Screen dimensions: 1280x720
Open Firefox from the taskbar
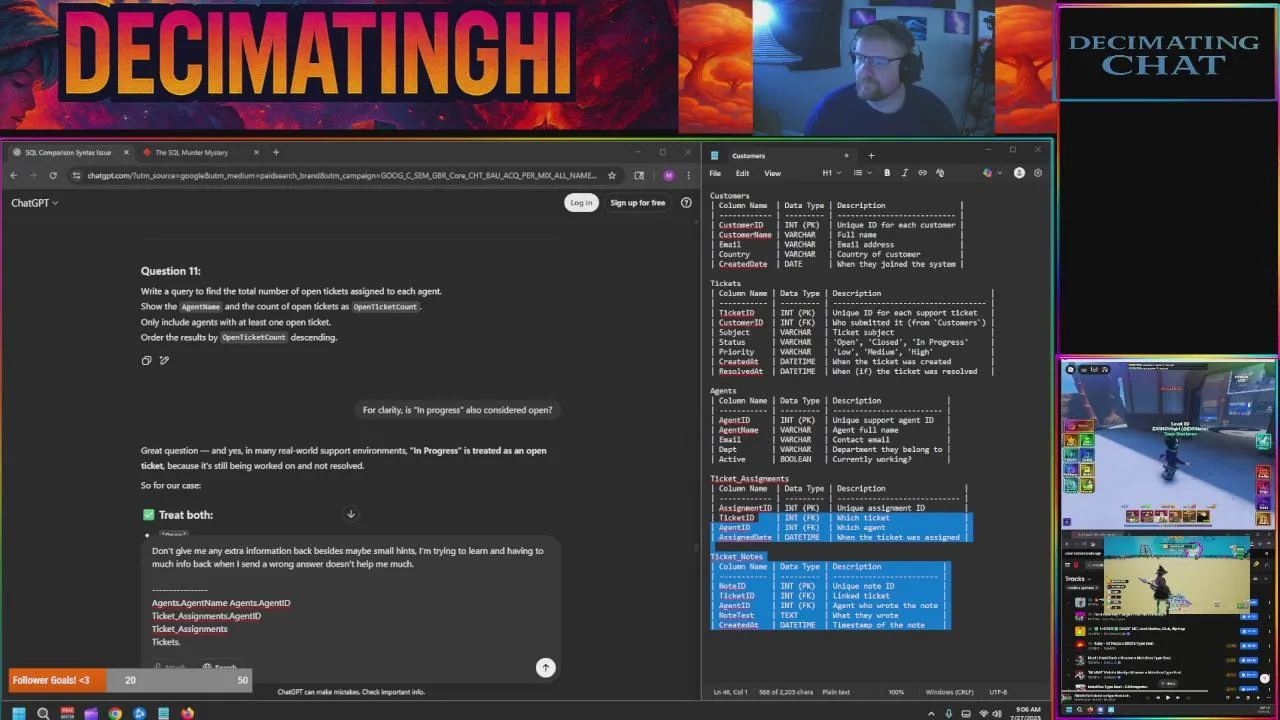click(x=187, y=713)
